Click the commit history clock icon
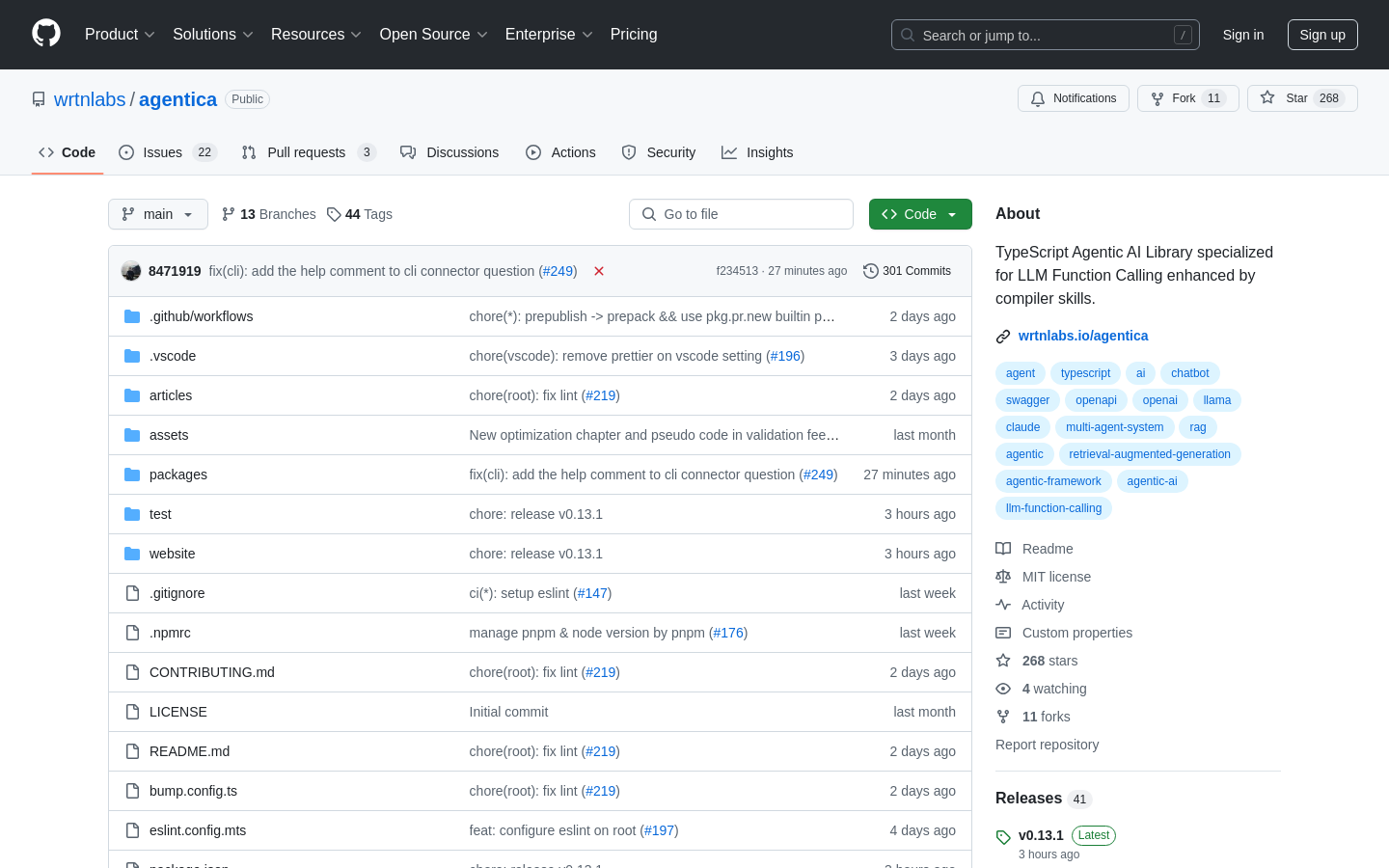Viewport: 1389px width, 868px height. 871,271
